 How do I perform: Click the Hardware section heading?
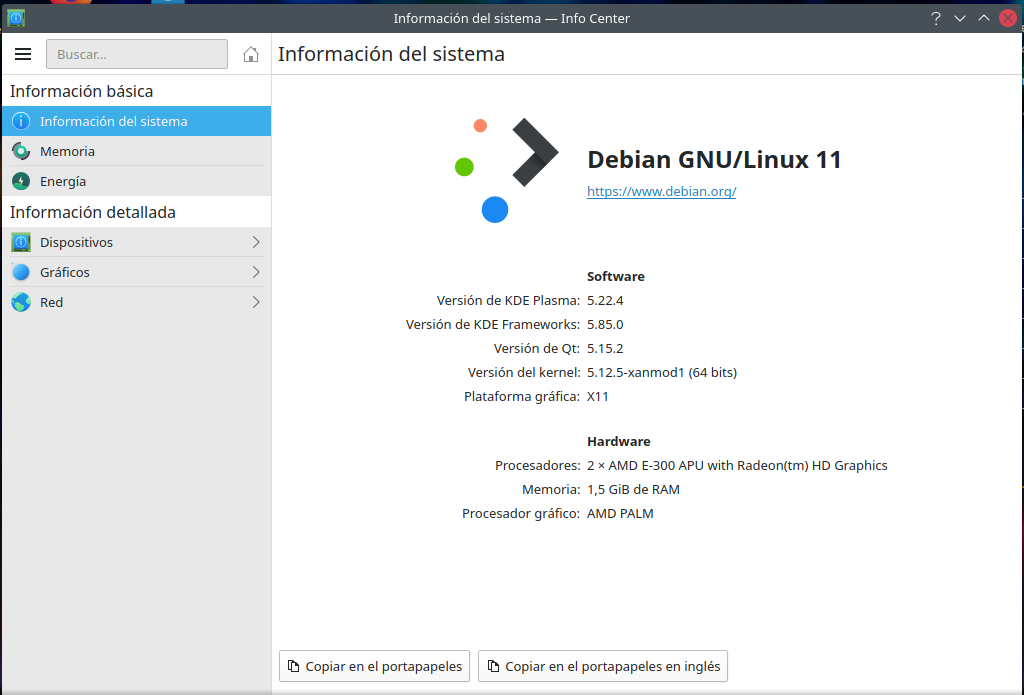pos(618,442)
